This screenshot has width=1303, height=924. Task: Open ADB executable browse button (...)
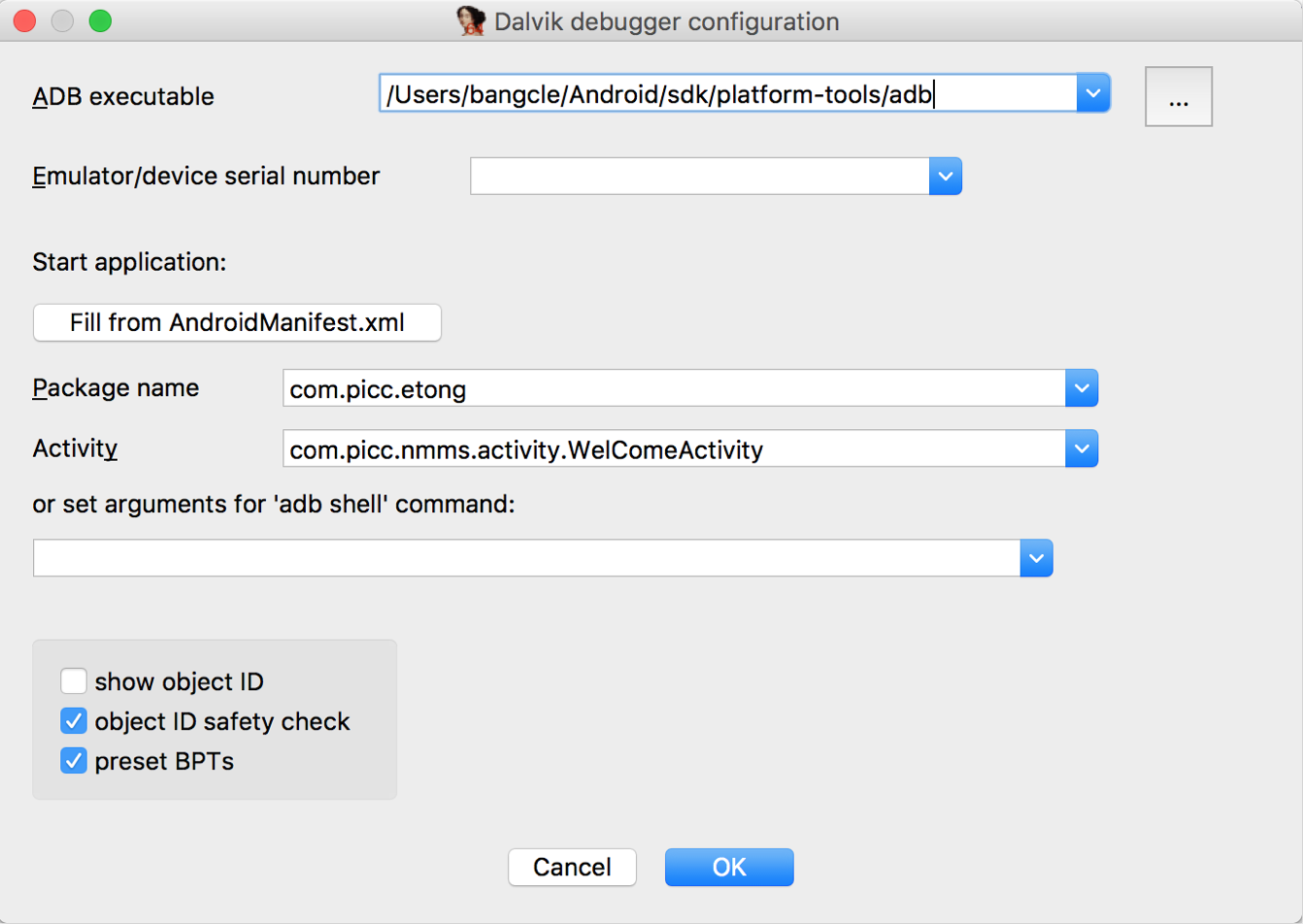click(x=1179, y=96)
